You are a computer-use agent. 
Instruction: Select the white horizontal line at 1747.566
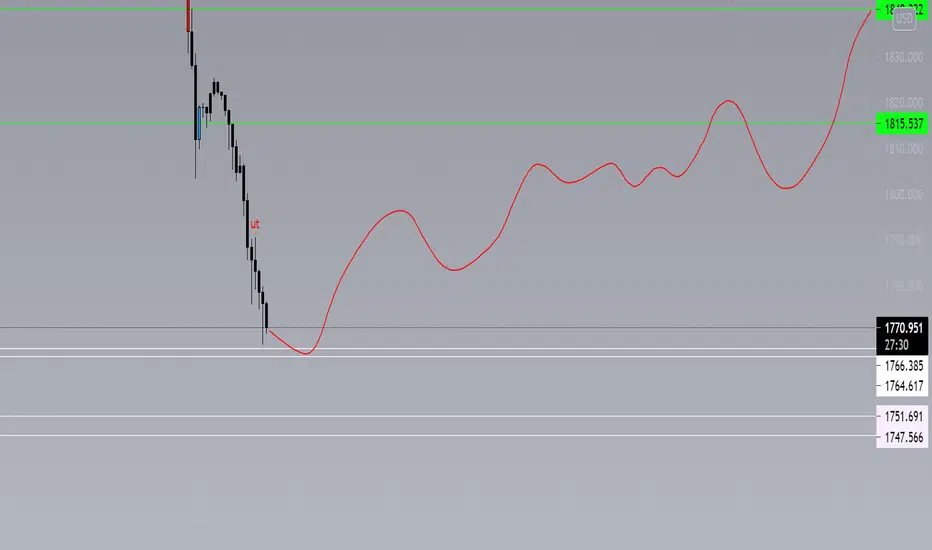438,436
